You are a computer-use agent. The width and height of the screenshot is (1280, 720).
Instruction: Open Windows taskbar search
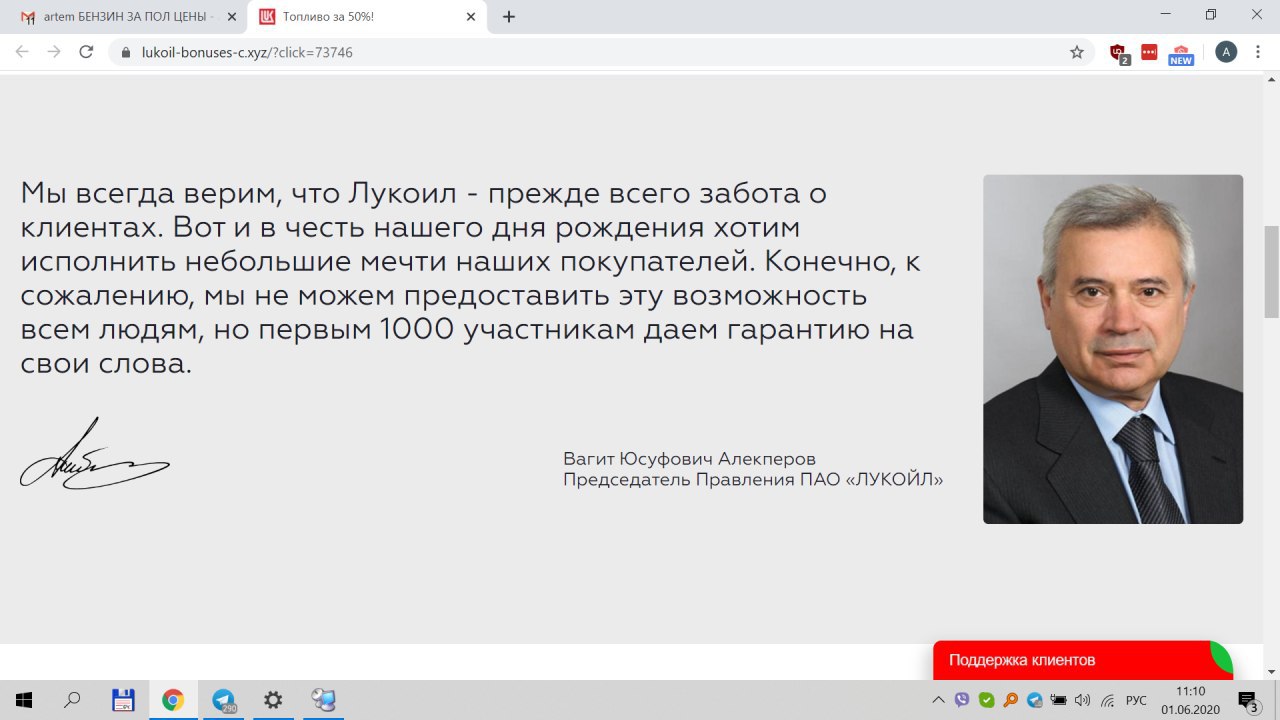coord(72,700)
